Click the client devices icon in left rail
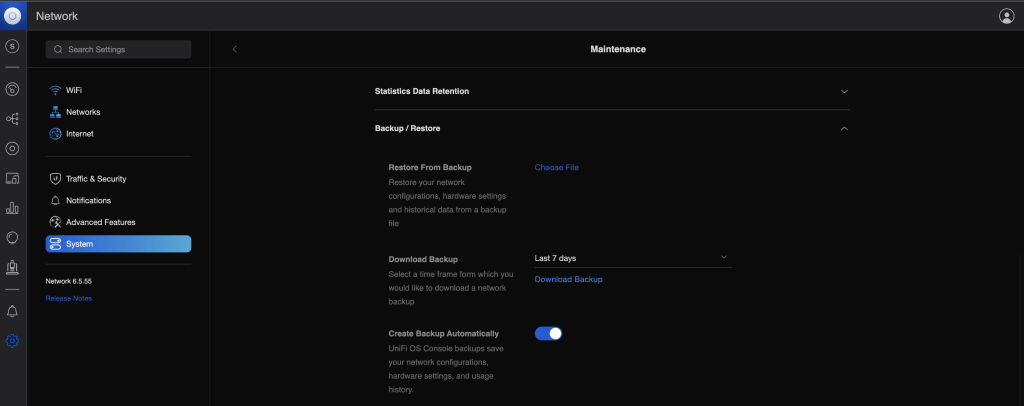Image resolution: width=1024 pixels, height=406 pixels. pyautogui.click(x=13, y=179)
